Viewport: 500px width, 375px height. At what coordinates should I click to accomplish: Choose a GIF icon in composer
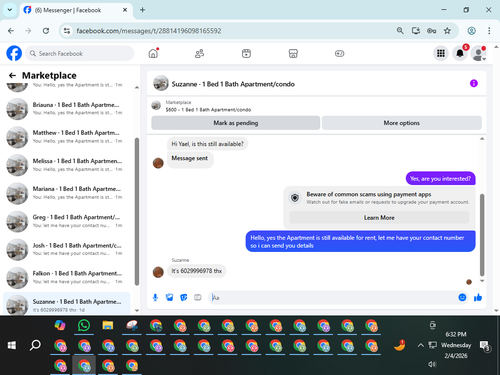[198, 297]
